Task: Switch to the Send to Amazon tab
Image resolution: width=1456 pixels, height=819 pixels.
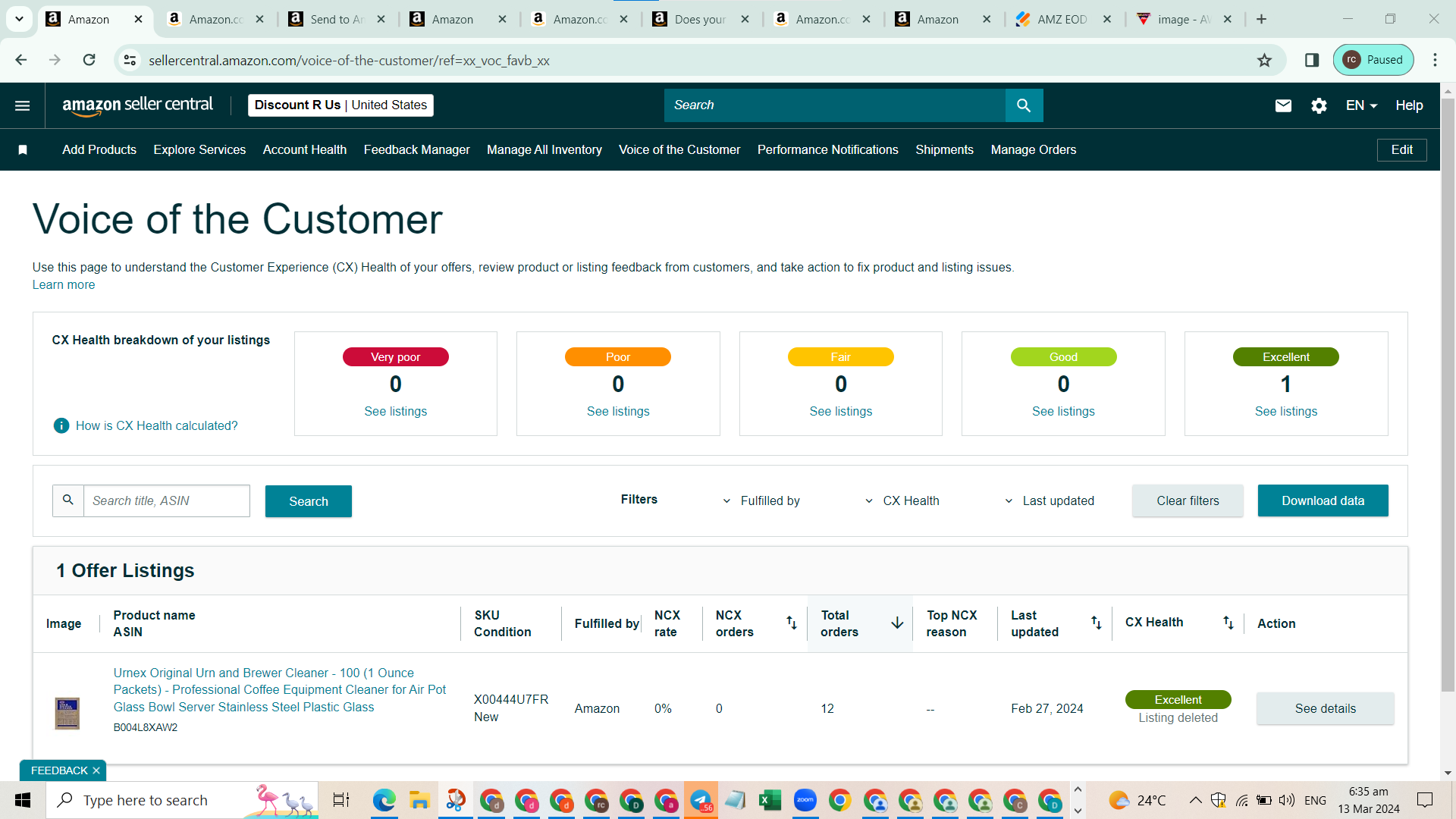Action: [x=337, y=19]
